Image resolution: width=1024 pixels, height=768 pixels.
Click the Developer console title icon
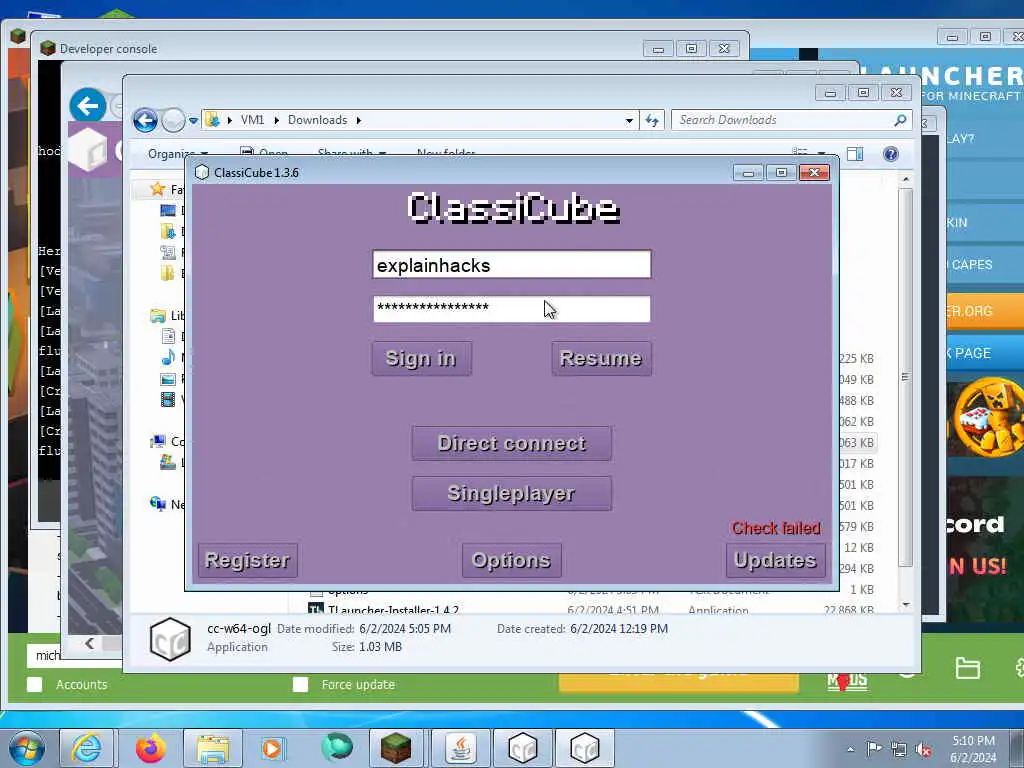click(47, 48)
